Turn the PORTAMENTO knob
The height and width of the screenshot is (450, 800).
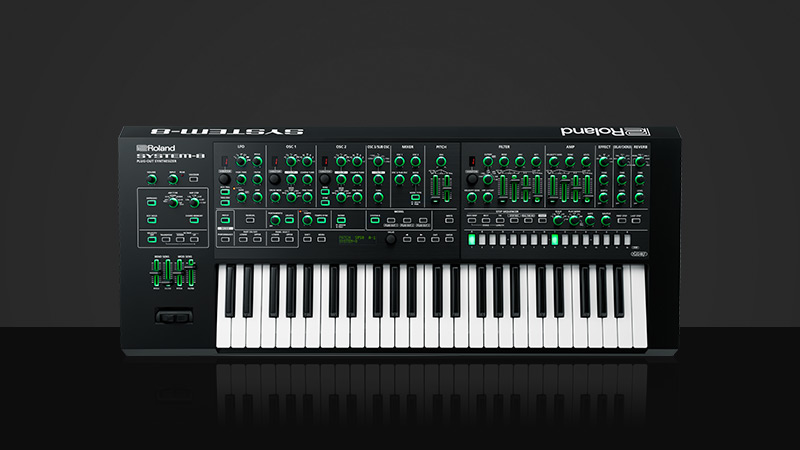pyautogui.click(x=275, y=220)
